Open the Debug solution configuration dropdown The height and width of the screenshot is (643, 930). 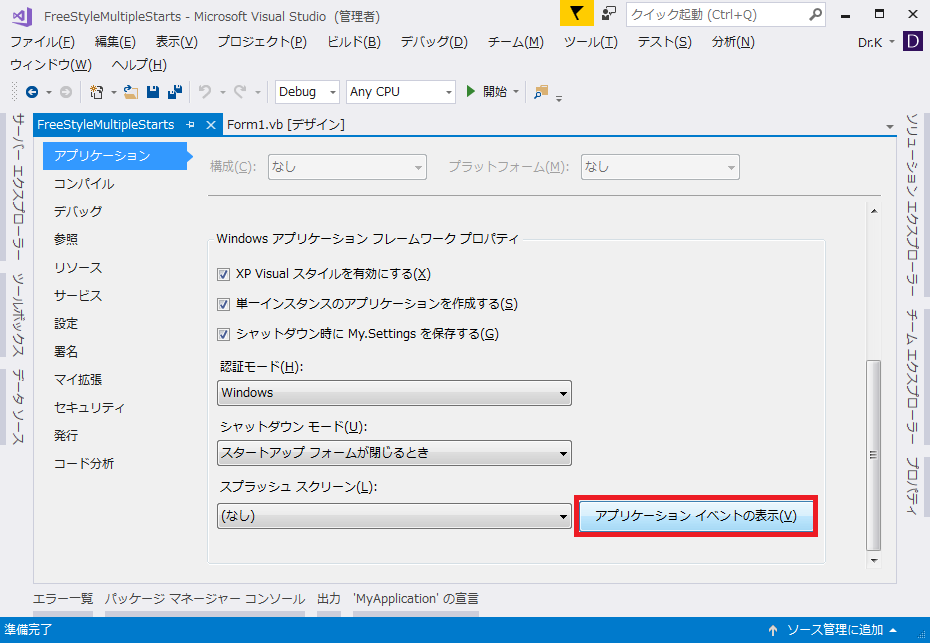(x=307, y=92)
